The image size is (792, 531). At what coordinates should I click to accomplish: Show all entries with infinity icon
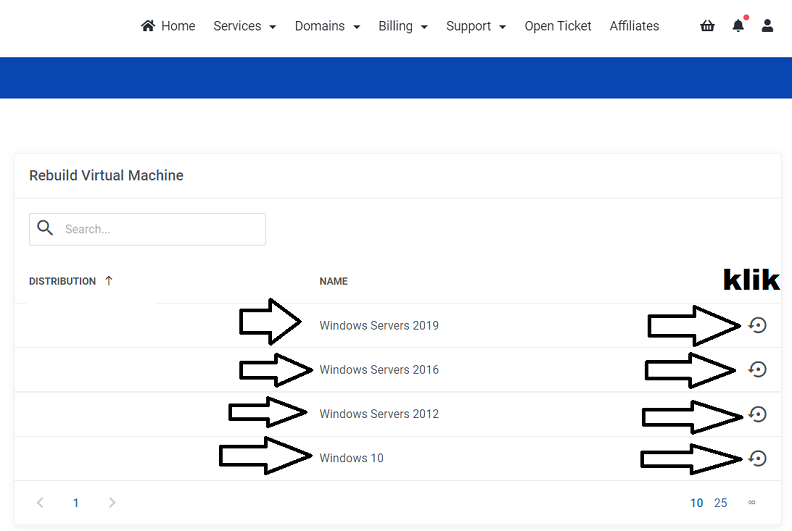752,502
